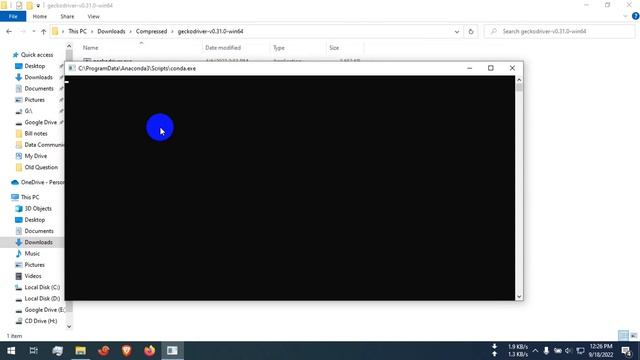Open the View ribbon tab
This screenshot has height=360, width=640.
pos(93,16)
